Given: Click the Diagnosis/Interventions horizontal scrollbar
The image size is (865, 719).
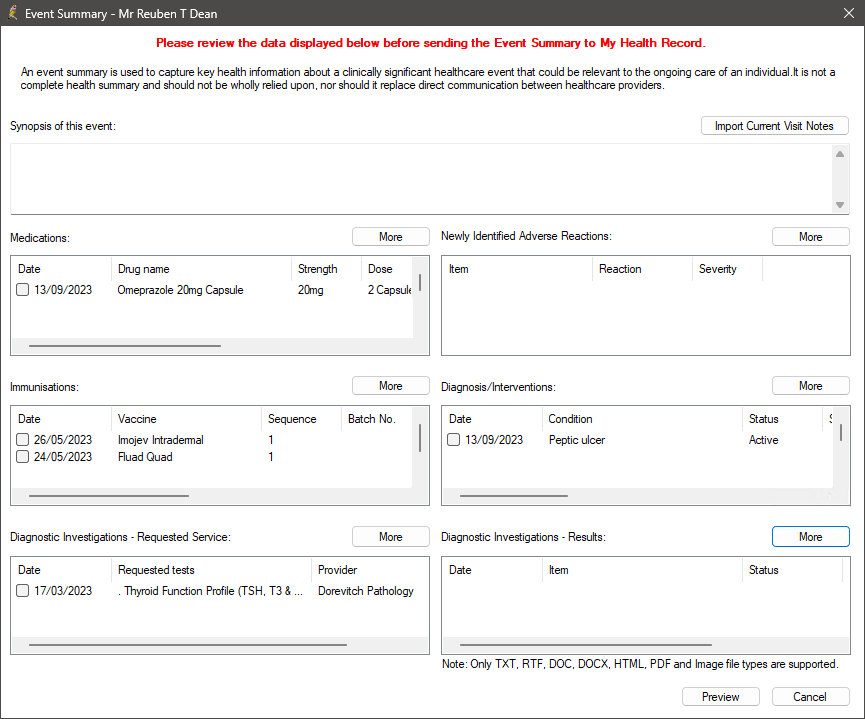Looking at the screenshot, I should (514, 496).
